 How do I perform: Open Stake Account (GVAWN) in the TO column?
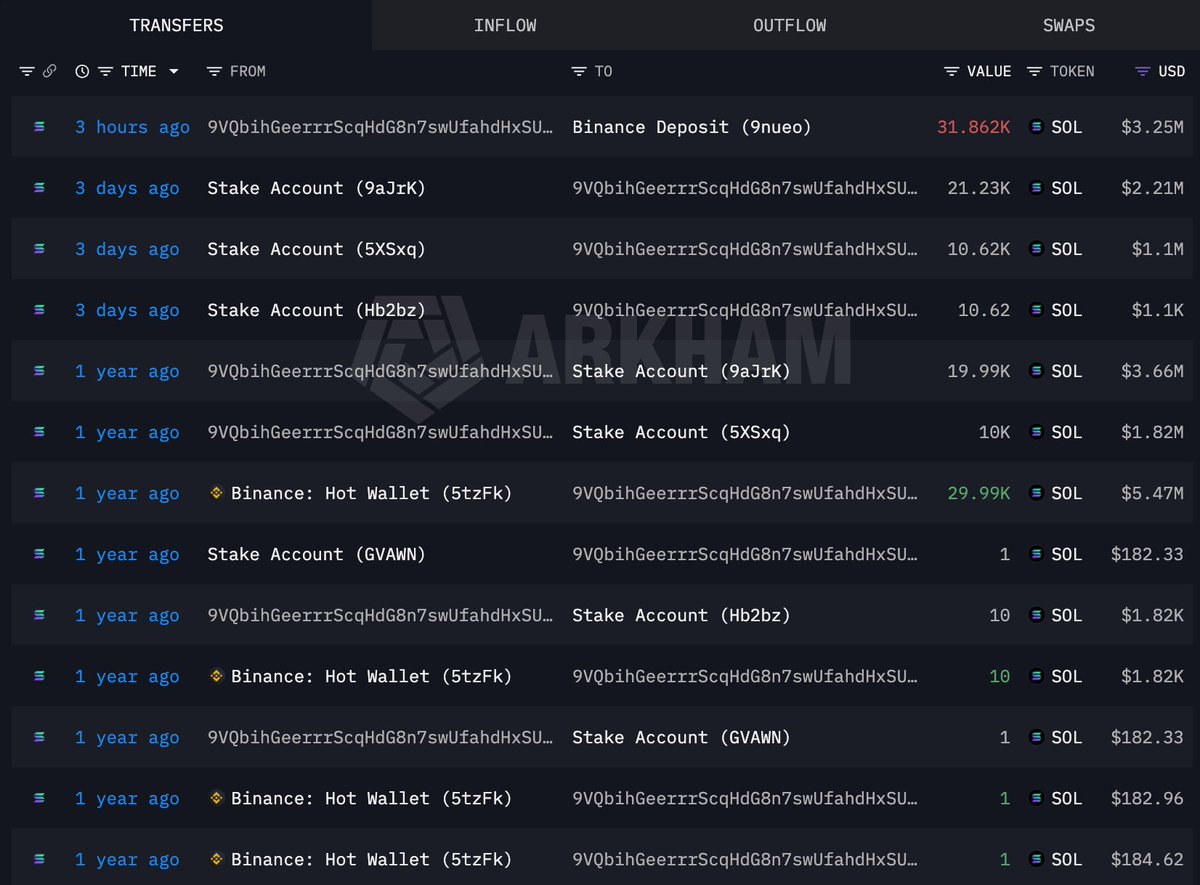682,737
